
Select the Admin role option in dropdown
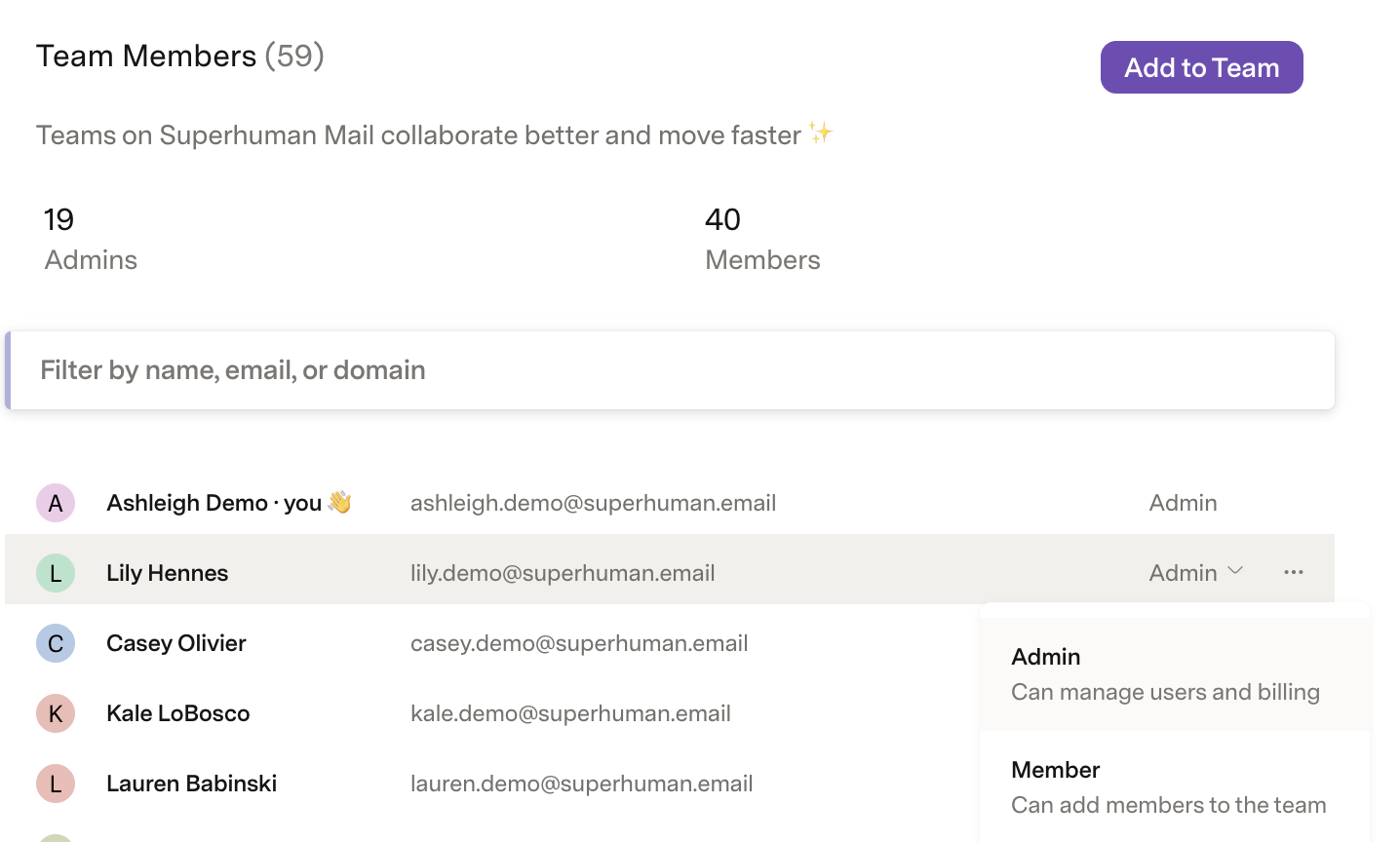click(x=1175, y=674)
